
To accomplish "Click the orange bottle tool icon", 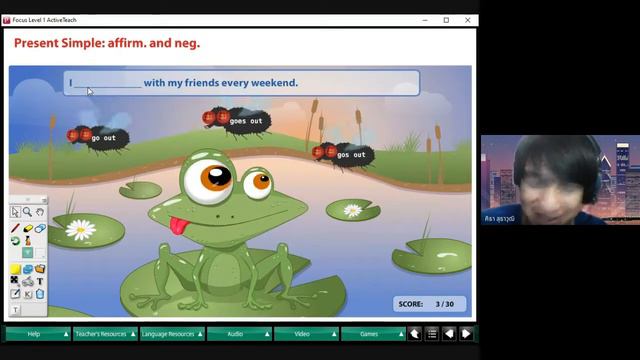I will coord(28,241).
